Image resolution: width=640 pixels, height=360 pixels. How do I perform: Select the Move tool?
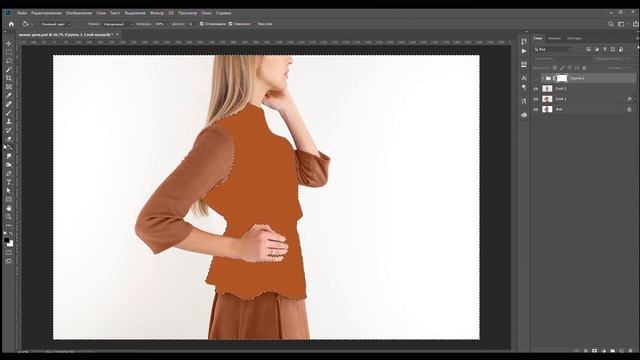click(x=9, y=43)
